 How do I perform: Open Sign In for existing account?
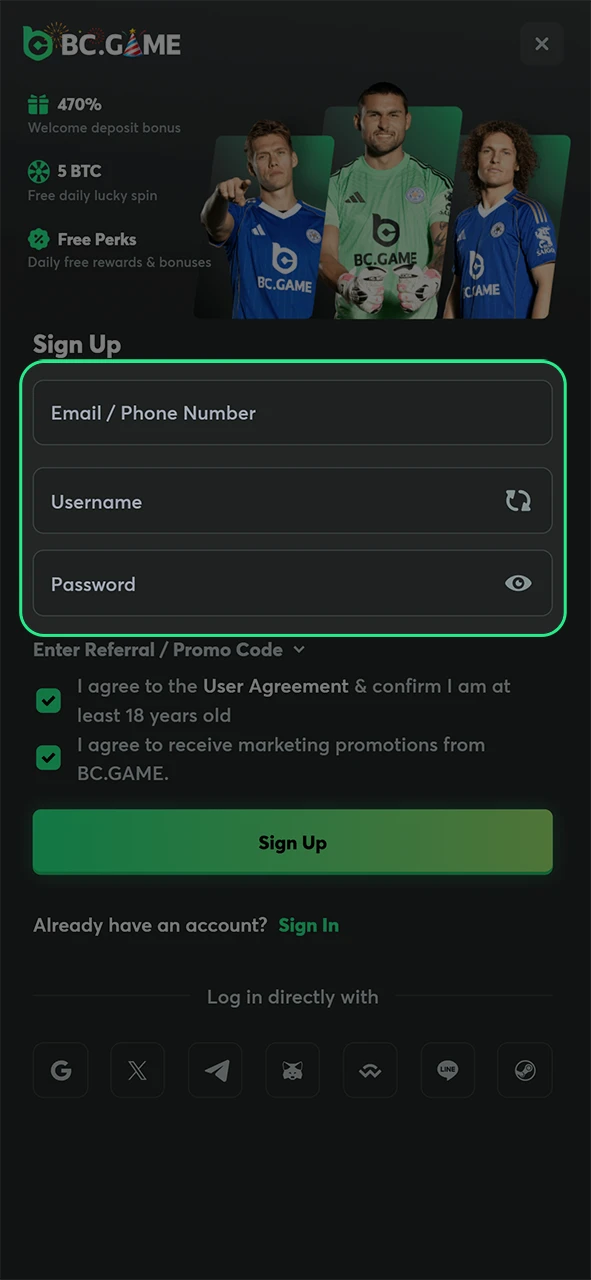click(x=308, y=925)
